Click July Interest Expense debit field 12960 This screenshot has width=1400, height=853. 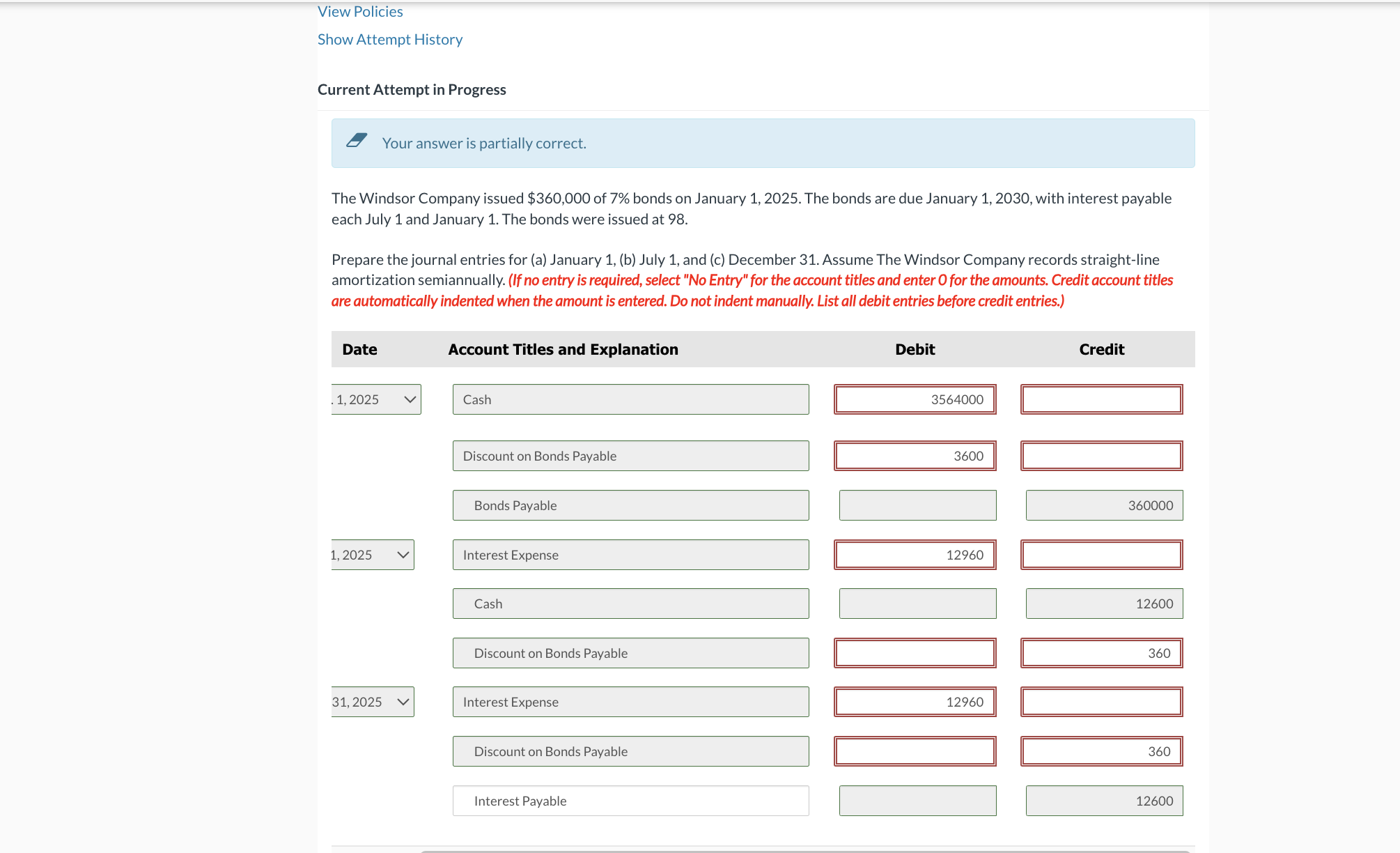[x=915, y=555]
